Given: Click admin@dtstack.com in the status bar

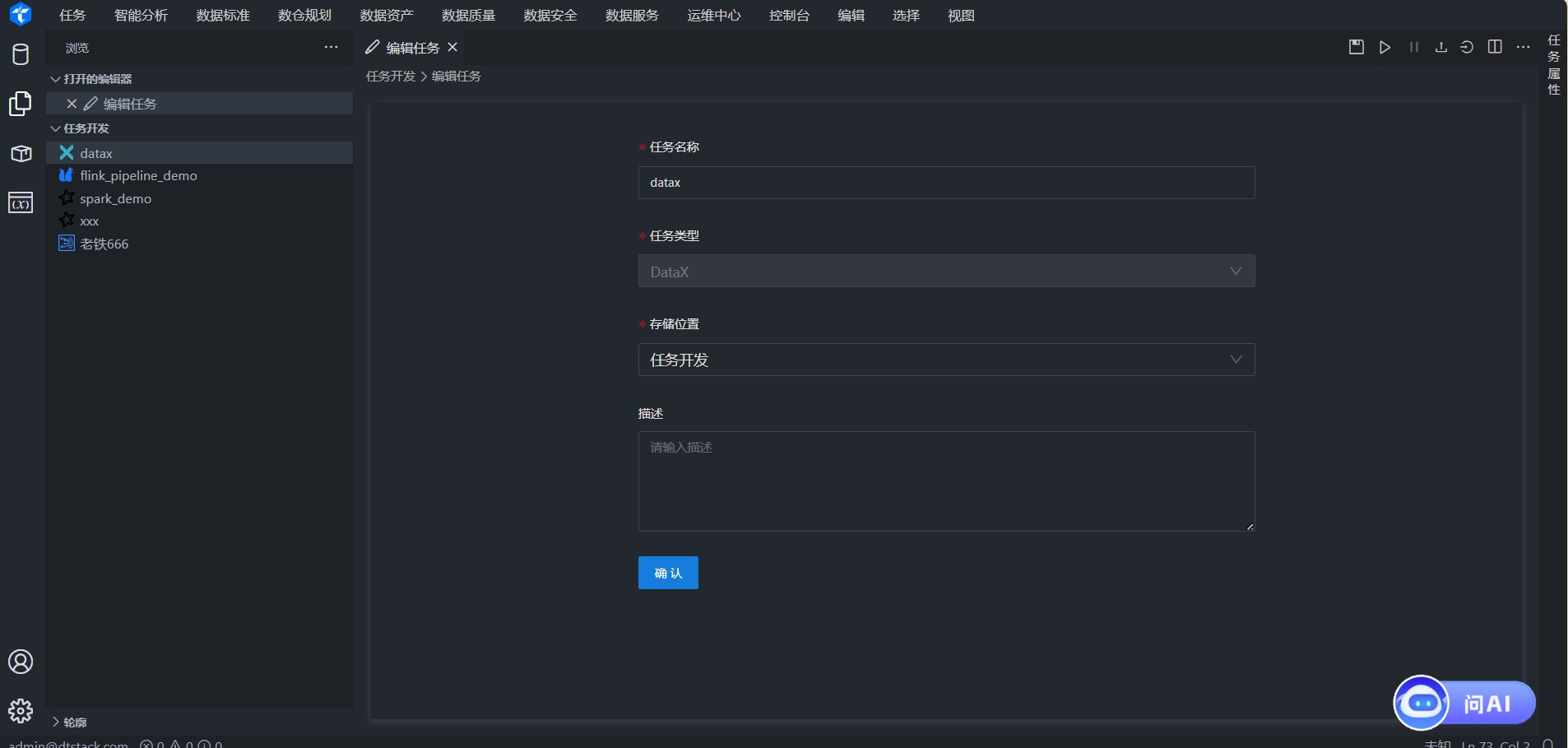Looking at the screenshot, I should click(x=68, y=744).
